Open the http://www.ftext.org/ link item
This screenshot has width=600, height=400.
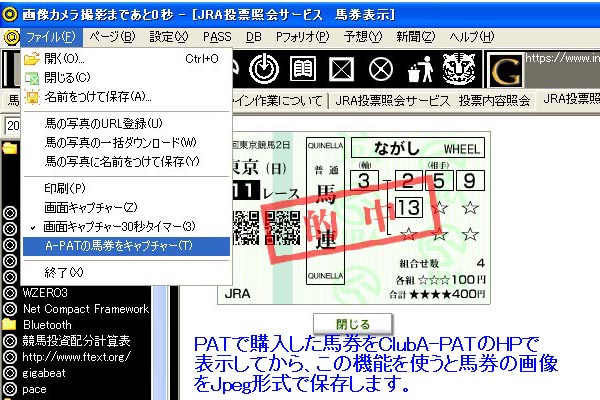coord(77,357)
